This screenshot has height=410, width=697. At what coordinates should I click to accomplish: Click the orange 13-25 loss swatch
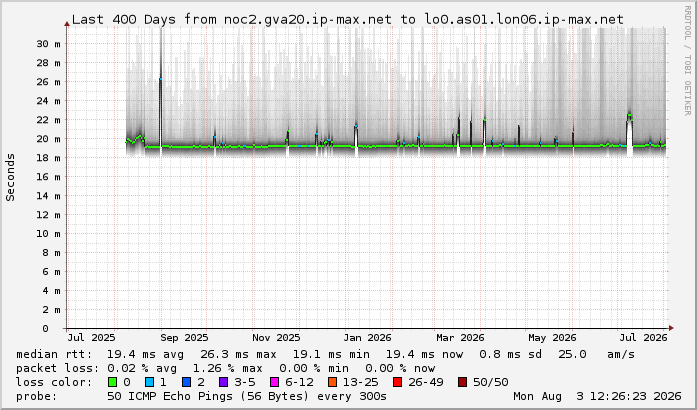[332, 382]
